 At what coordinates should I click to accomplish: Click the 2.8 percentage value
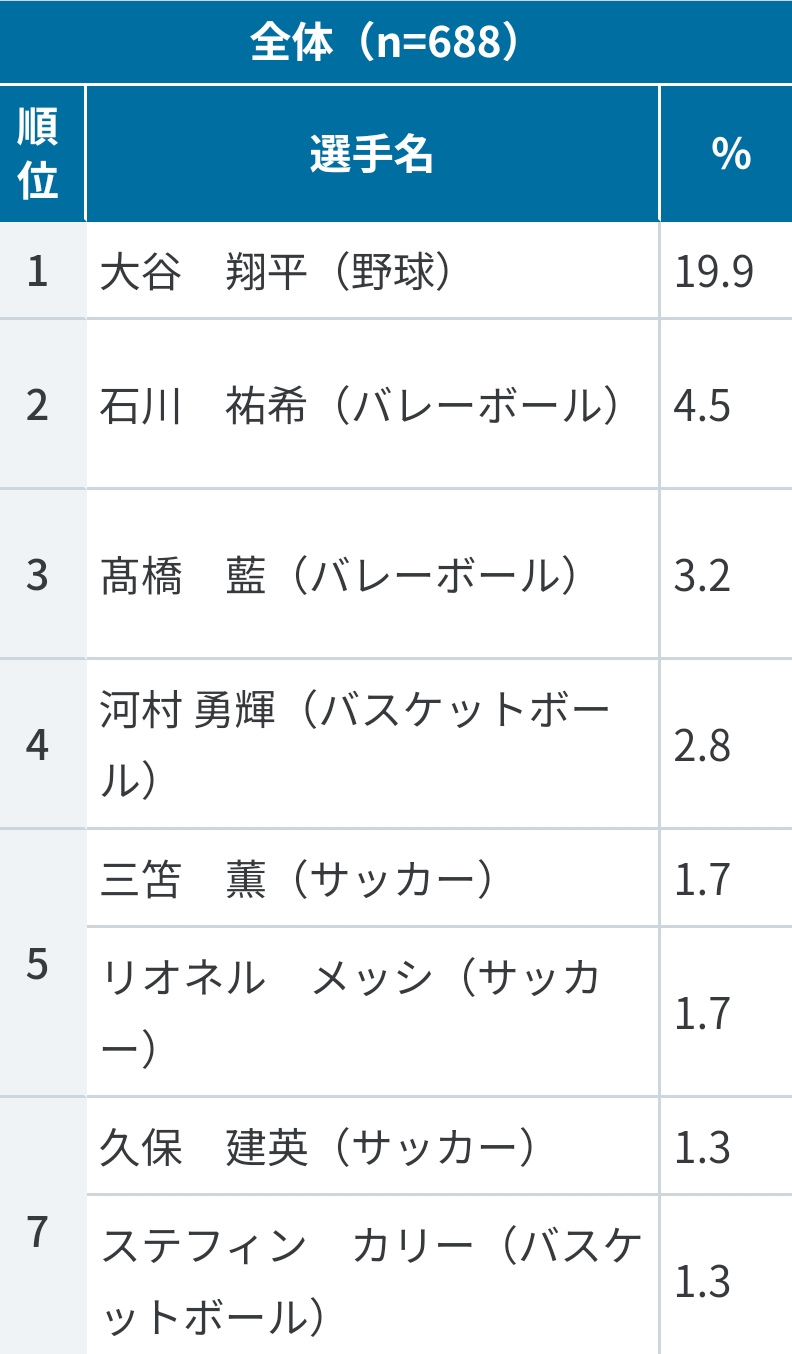click(x=726, y=744)
